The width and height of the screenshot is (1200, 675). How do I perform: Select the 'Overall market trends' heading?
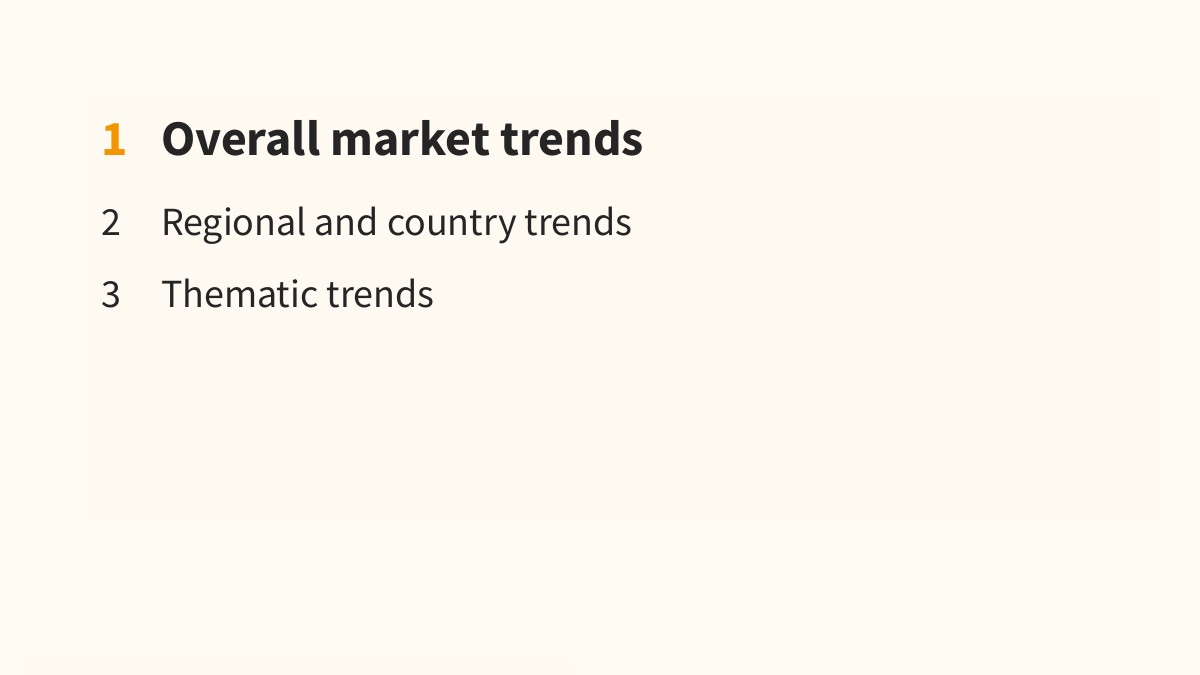click(402, 139)
